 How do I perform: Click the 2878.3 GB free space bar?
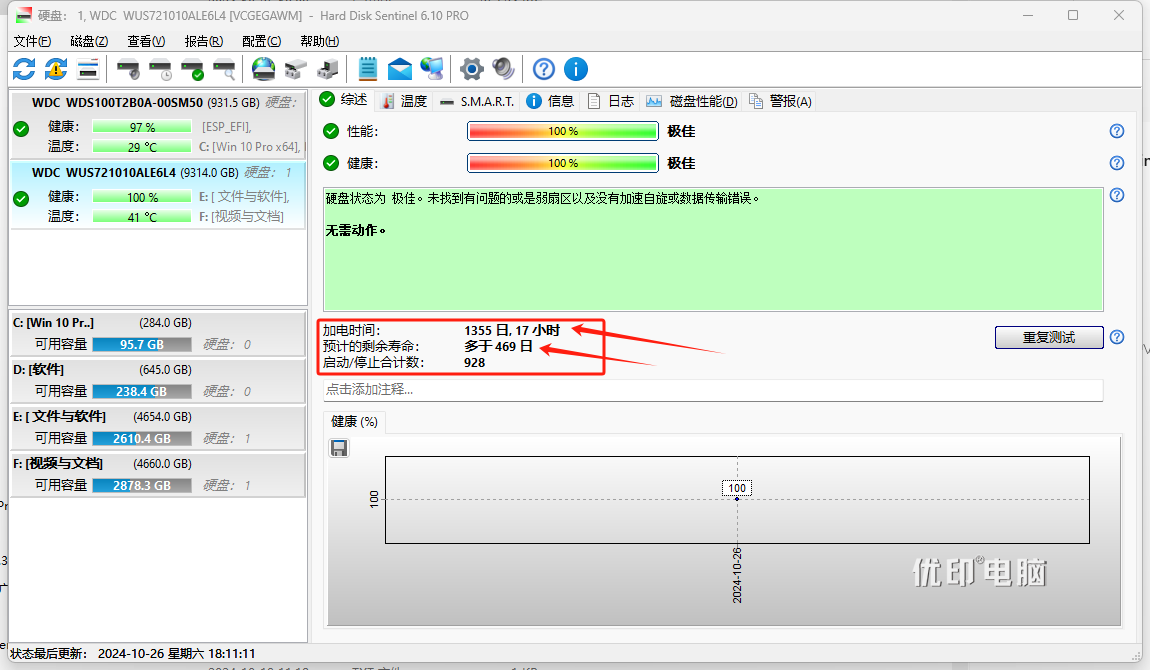pyautogui.click(x=142, y=485)
